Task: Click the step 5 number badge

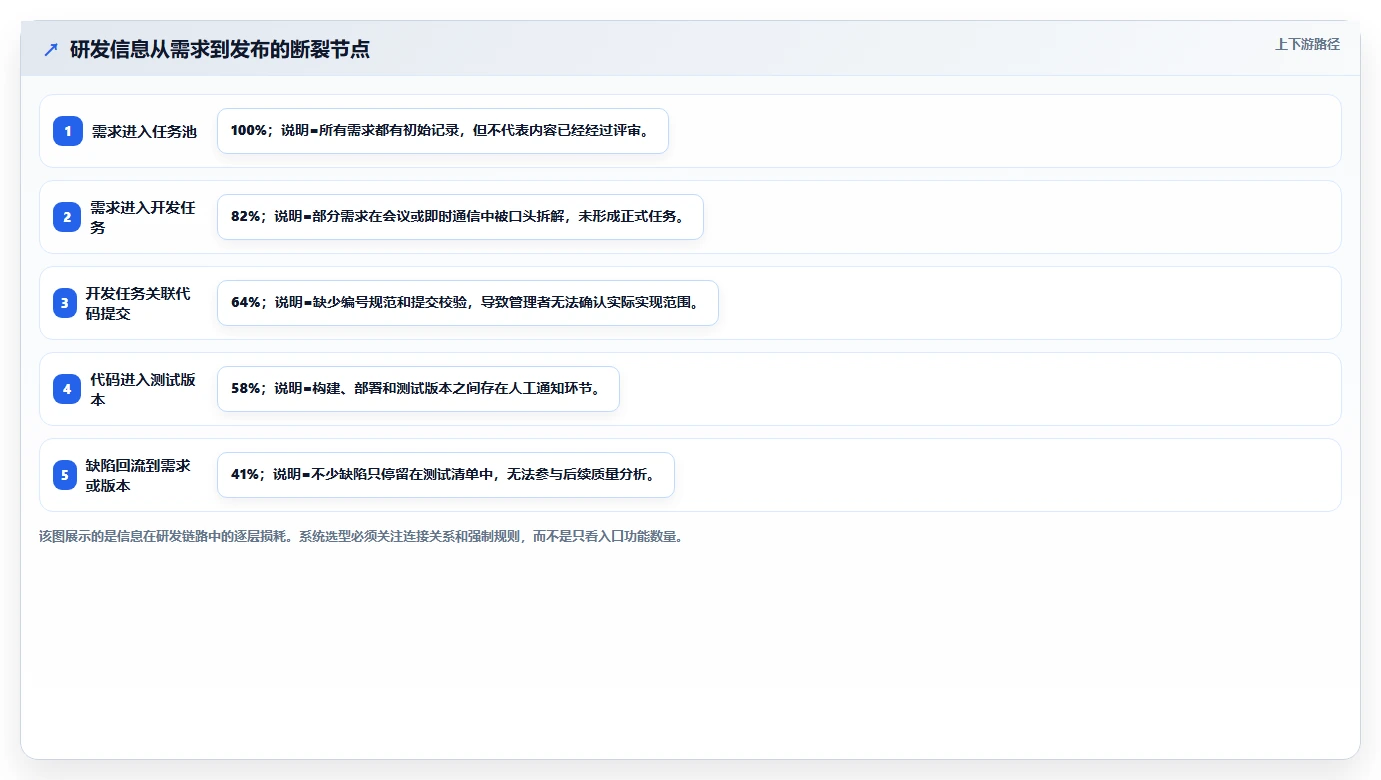Action: 65,475
